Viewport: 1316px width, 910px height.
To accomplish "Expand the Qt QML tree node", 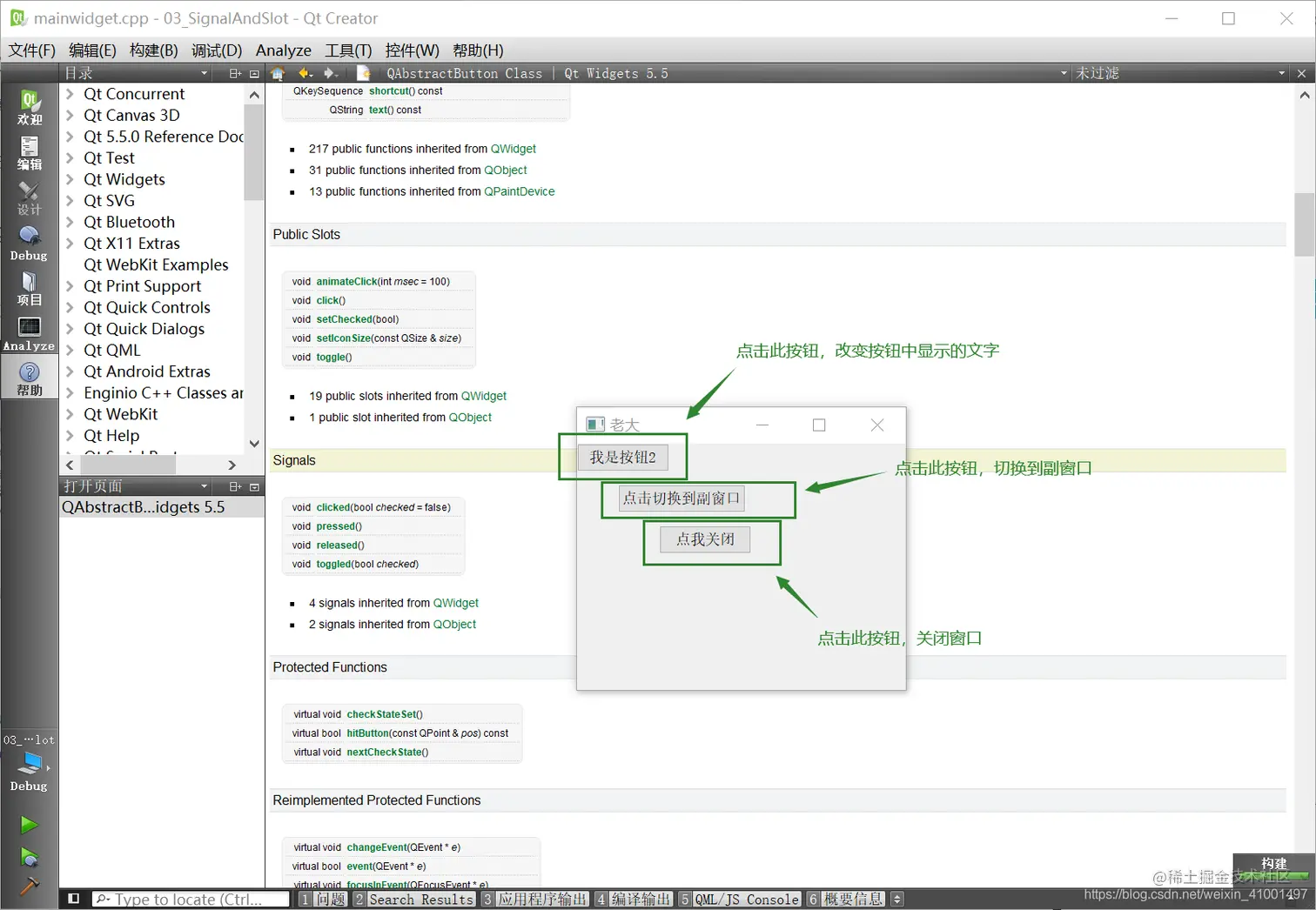I will click(x=70, y=350).
